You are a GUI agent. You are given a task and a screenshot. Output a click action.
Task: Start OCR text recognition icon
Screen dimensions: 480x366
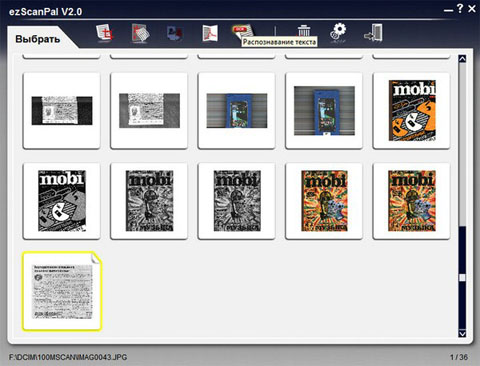tap(243, 31)
